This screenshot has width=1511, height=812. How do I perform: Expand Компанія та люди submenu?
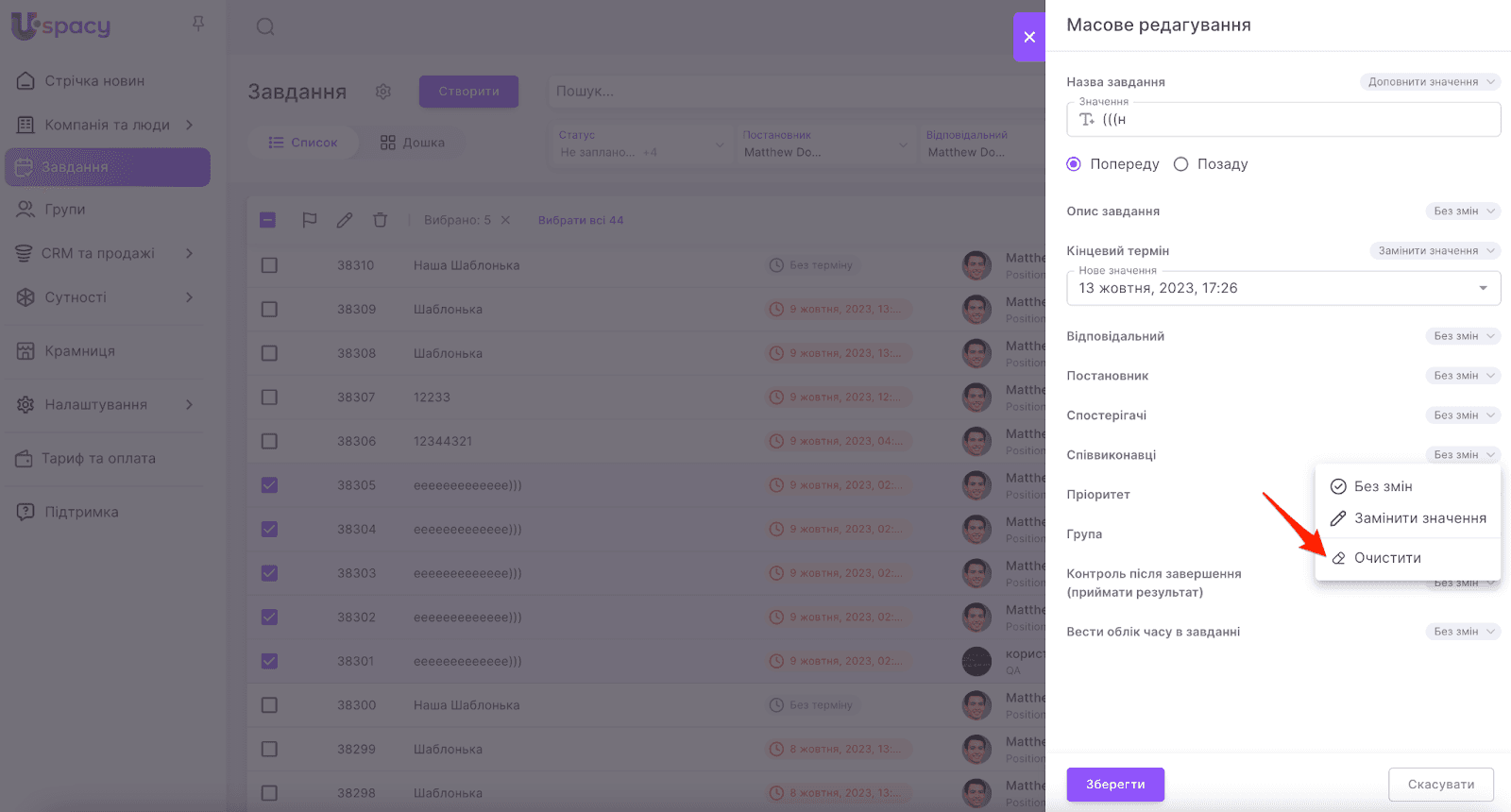point(189,125)
